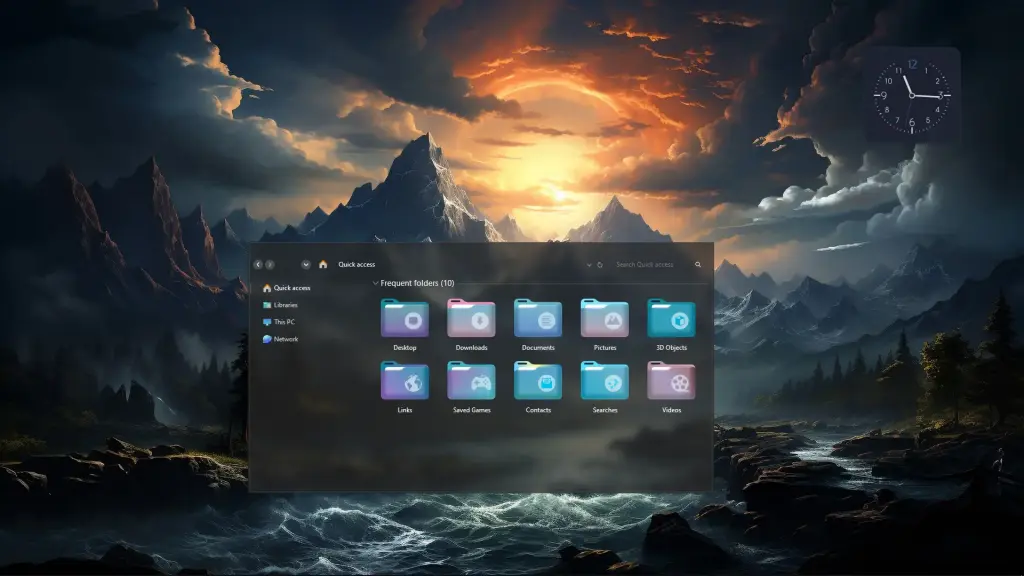1024x576 pixels.
Task: Collapse the Frequent folders group
Action: click(x=375, y=283)
